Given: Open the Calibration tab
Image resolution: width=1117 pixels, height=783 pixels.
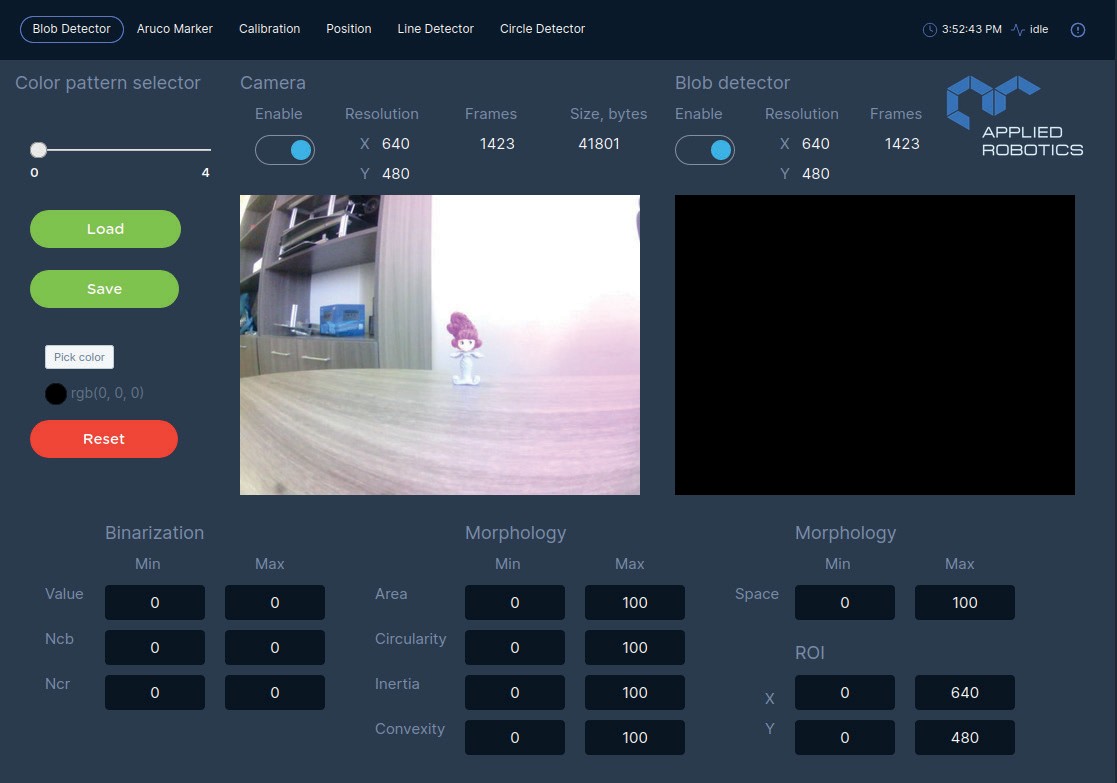Looking at the screenshot, I should coord(269,29).
